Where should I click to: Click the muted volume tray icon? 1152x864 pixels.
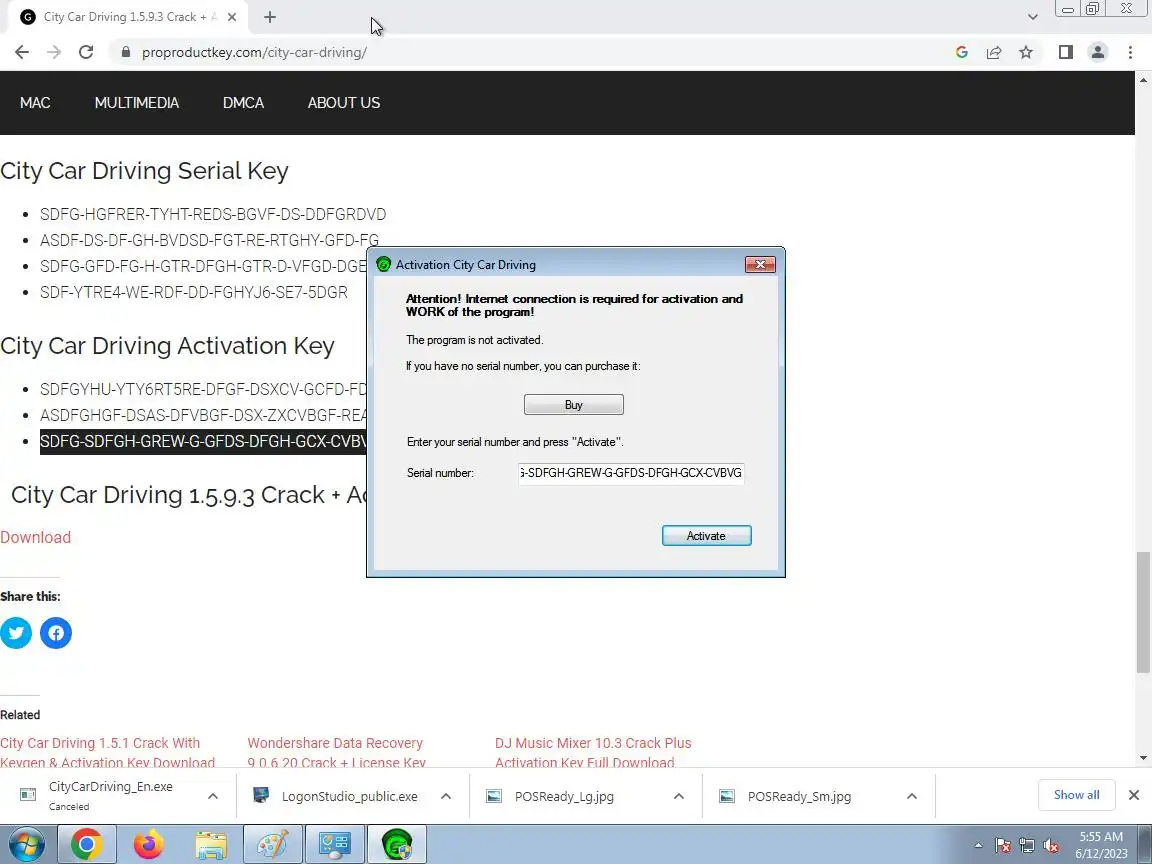(x=1051, y=846)
